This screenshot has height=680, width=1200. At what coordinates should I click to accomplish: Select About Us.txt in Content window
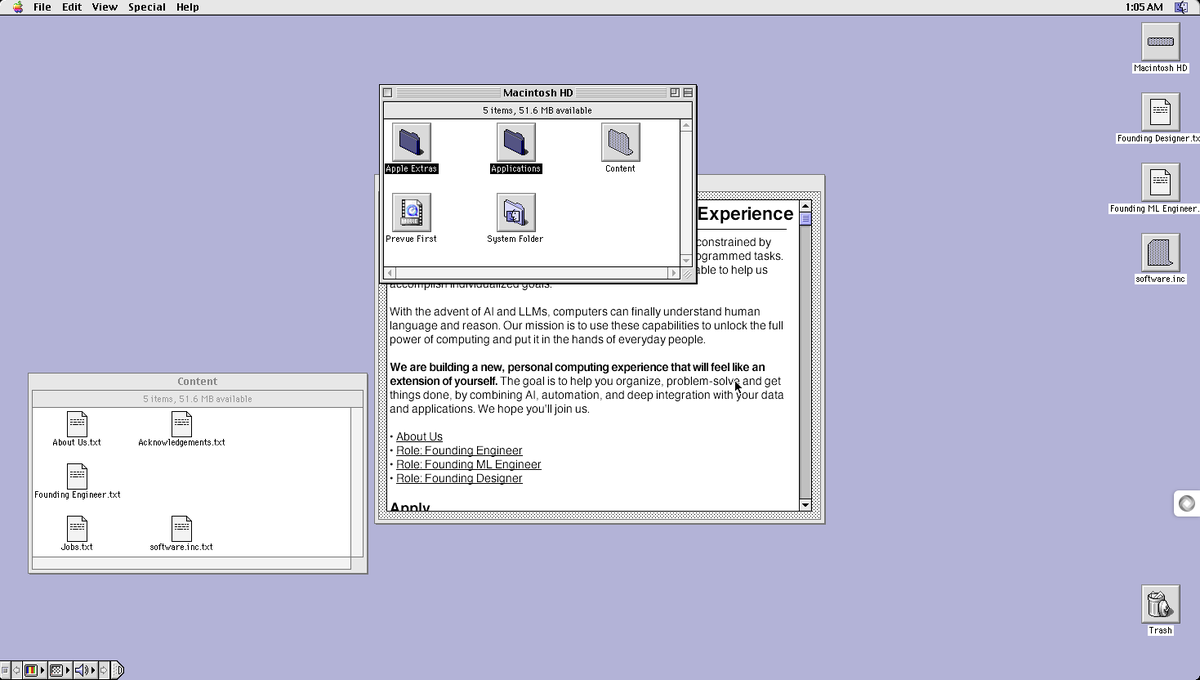(77, 424)
